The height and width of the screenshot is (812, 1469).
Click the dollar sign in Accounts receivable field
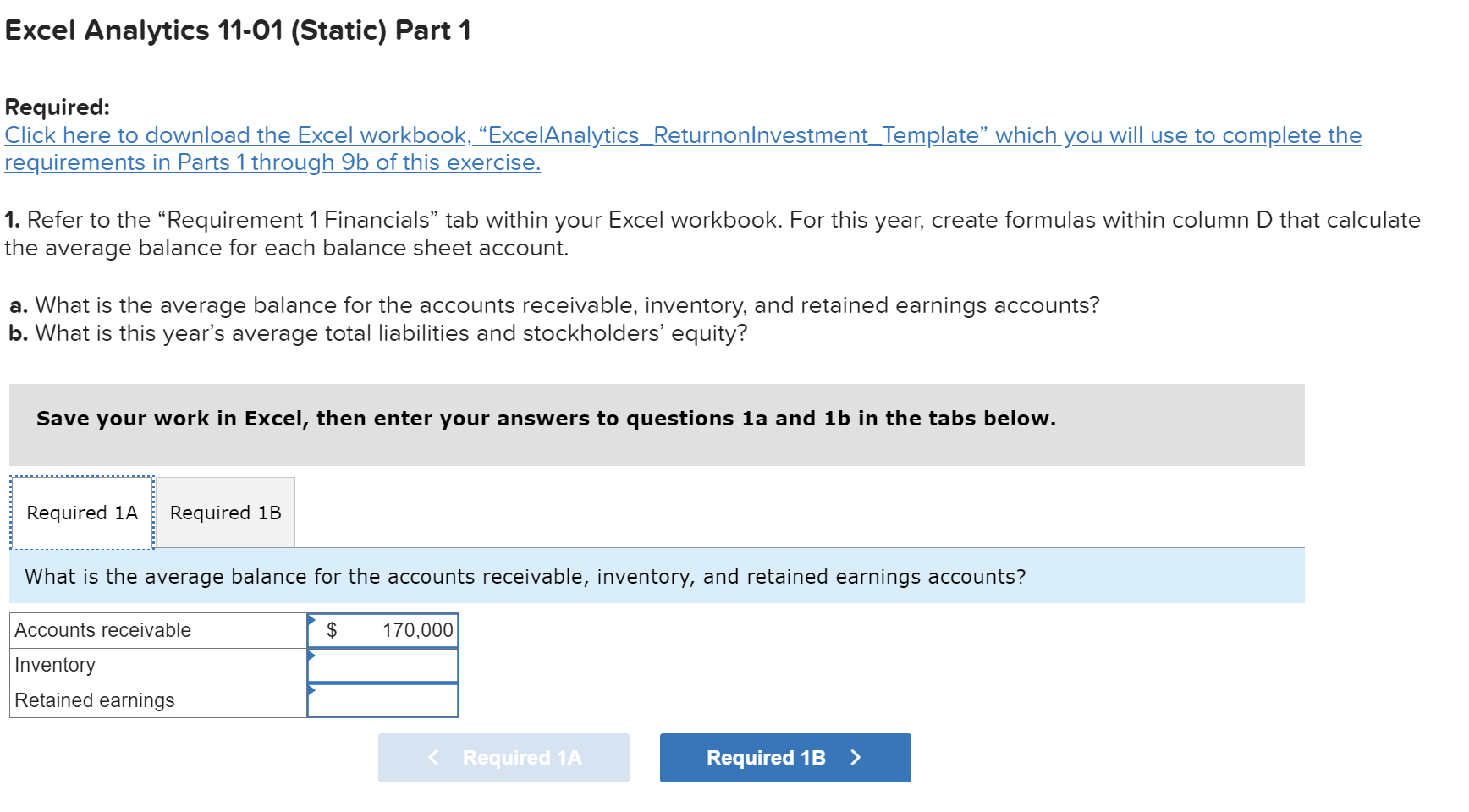click(x=331, y=629)
